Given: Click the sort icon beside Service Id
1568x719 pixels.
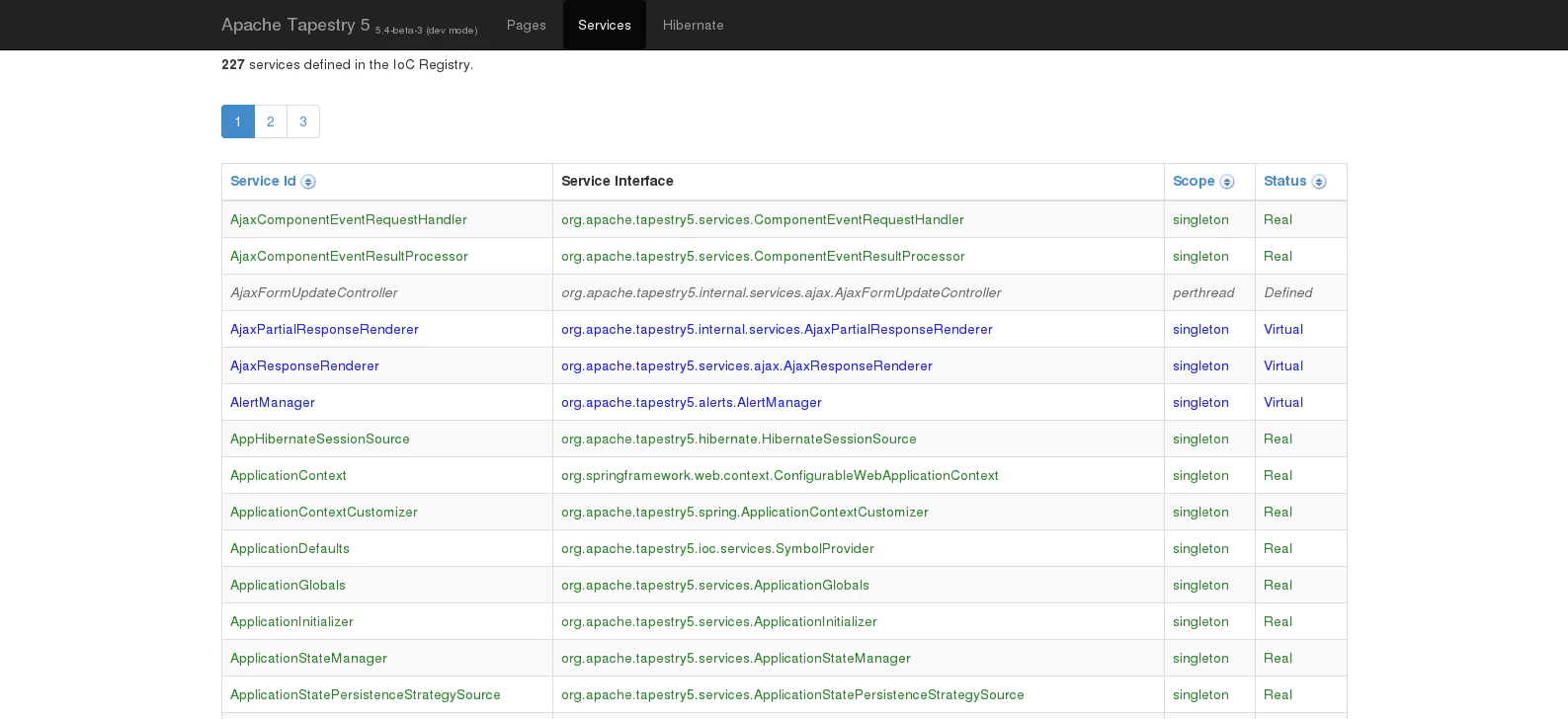Looking at the screenshot, I should coord(308,182).
